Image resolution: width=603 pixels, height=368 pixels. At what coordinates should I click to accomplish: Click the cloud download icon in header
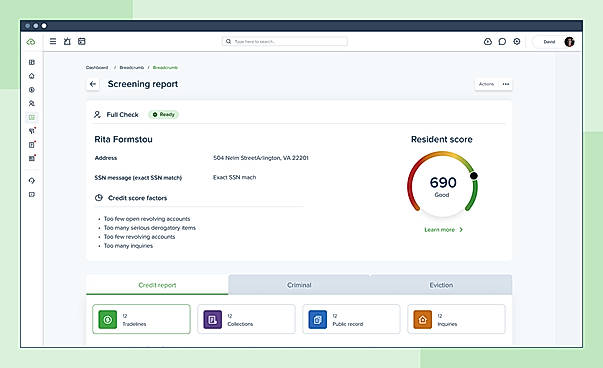(x=488, y=42)
